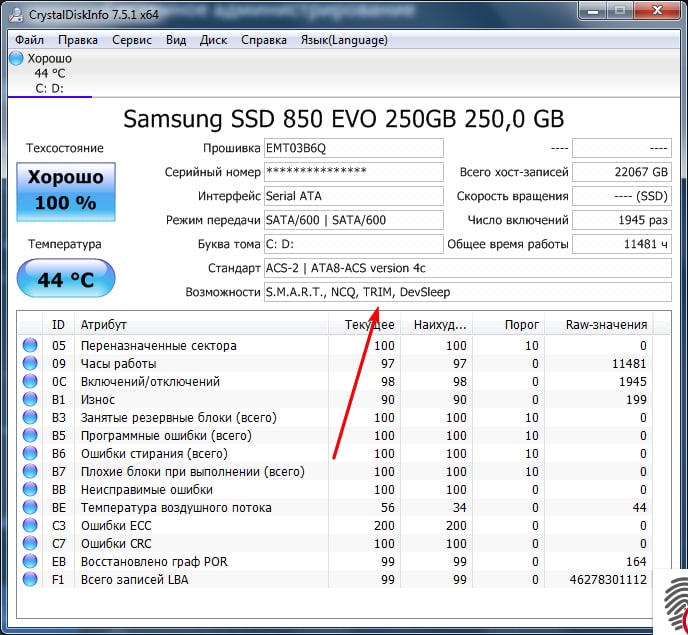Click the Raw-значения column header
The image size is (688, 635).
point(599,325)
